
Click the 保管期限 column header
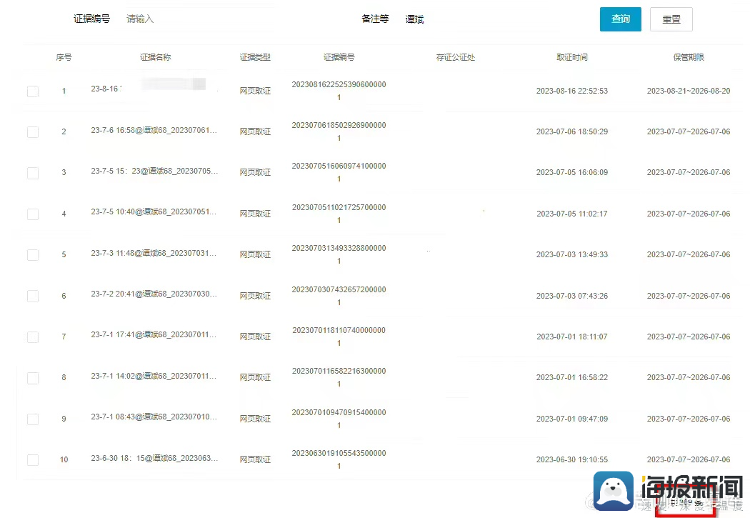coord(689,57)
